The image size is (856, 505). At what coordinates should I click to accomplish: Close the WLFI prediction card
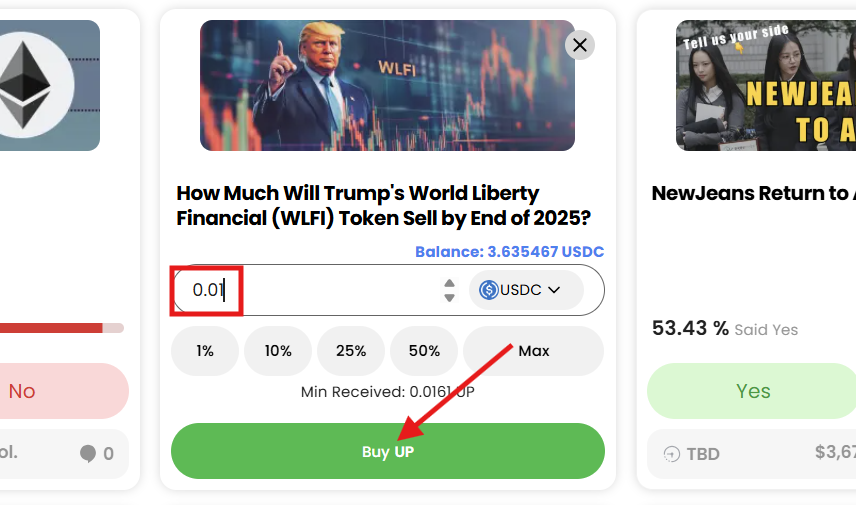click(x=580, y=44)
